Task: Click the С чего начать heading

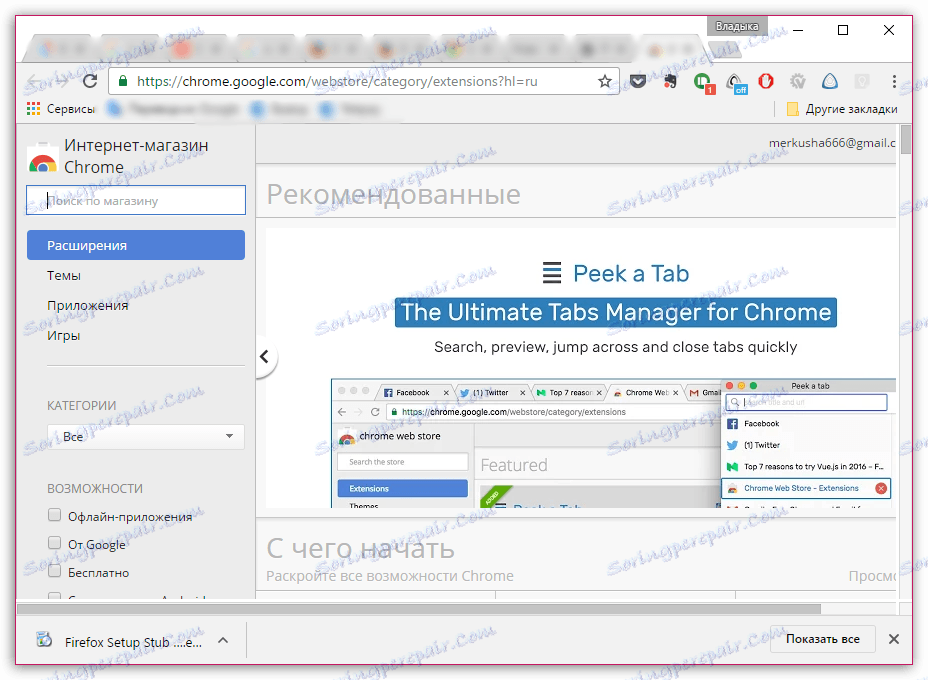Action: [360, 549]
